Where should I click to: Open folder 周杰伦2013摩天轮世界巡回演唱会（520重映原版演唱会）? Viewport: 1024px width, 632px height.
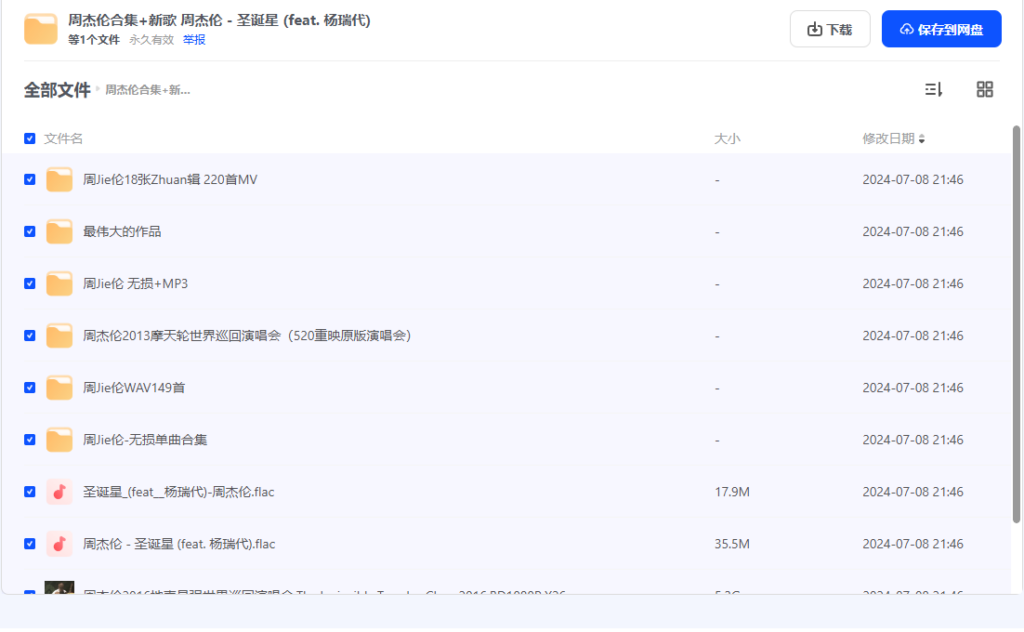click(x=247, y=336)
